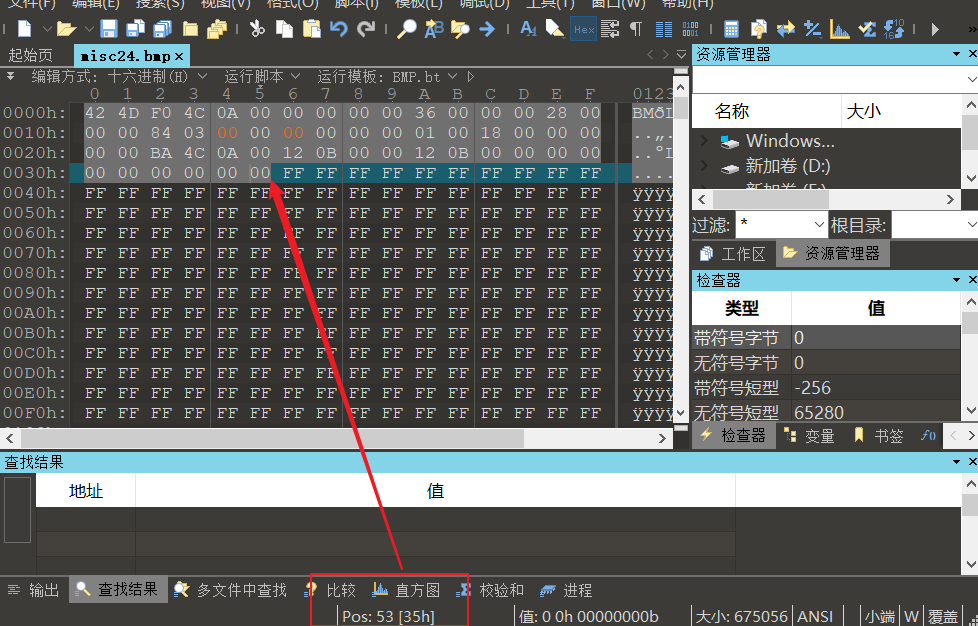Click the font settings icon on toolbar
The width and height of the screenshot is (978, 626).
[x=528, y=28]
